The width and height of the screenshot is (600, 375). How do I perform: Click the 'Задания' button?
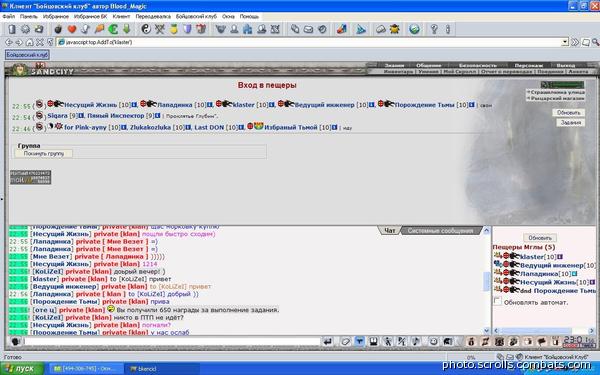pyautogui.click(x=571, y=122)
